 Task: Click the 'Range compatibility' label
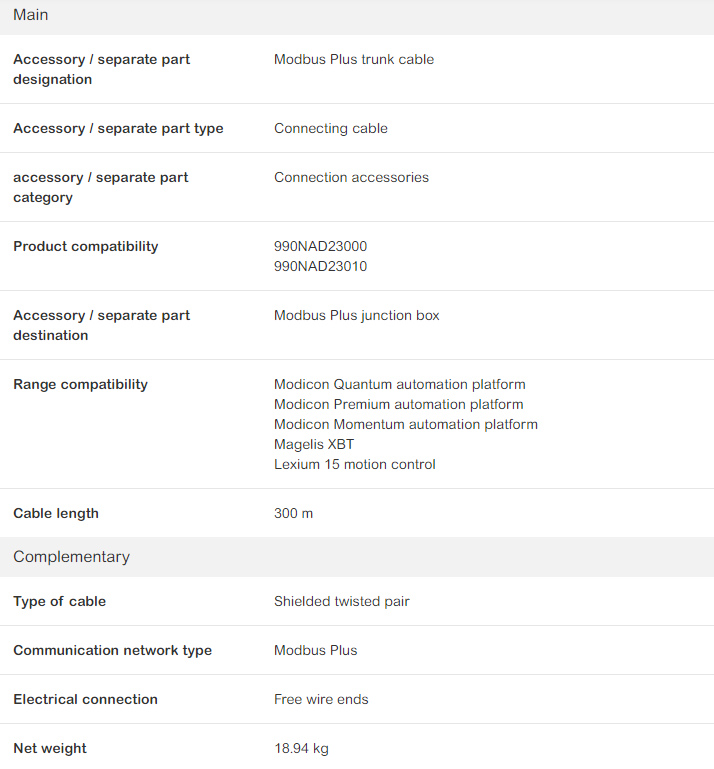click(x=80, y=384)
